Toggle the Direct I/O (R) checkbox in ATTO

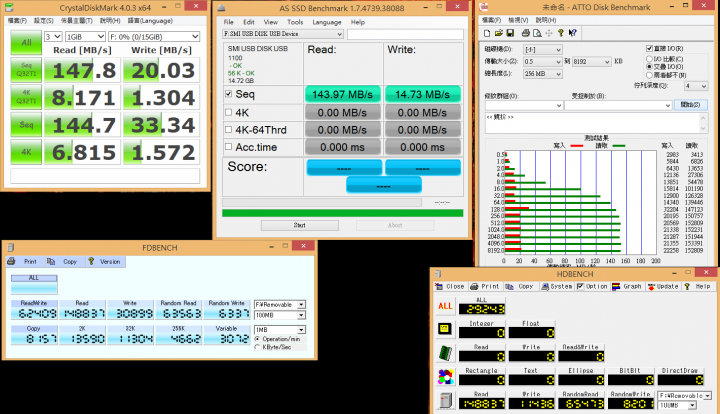(649, 48)
